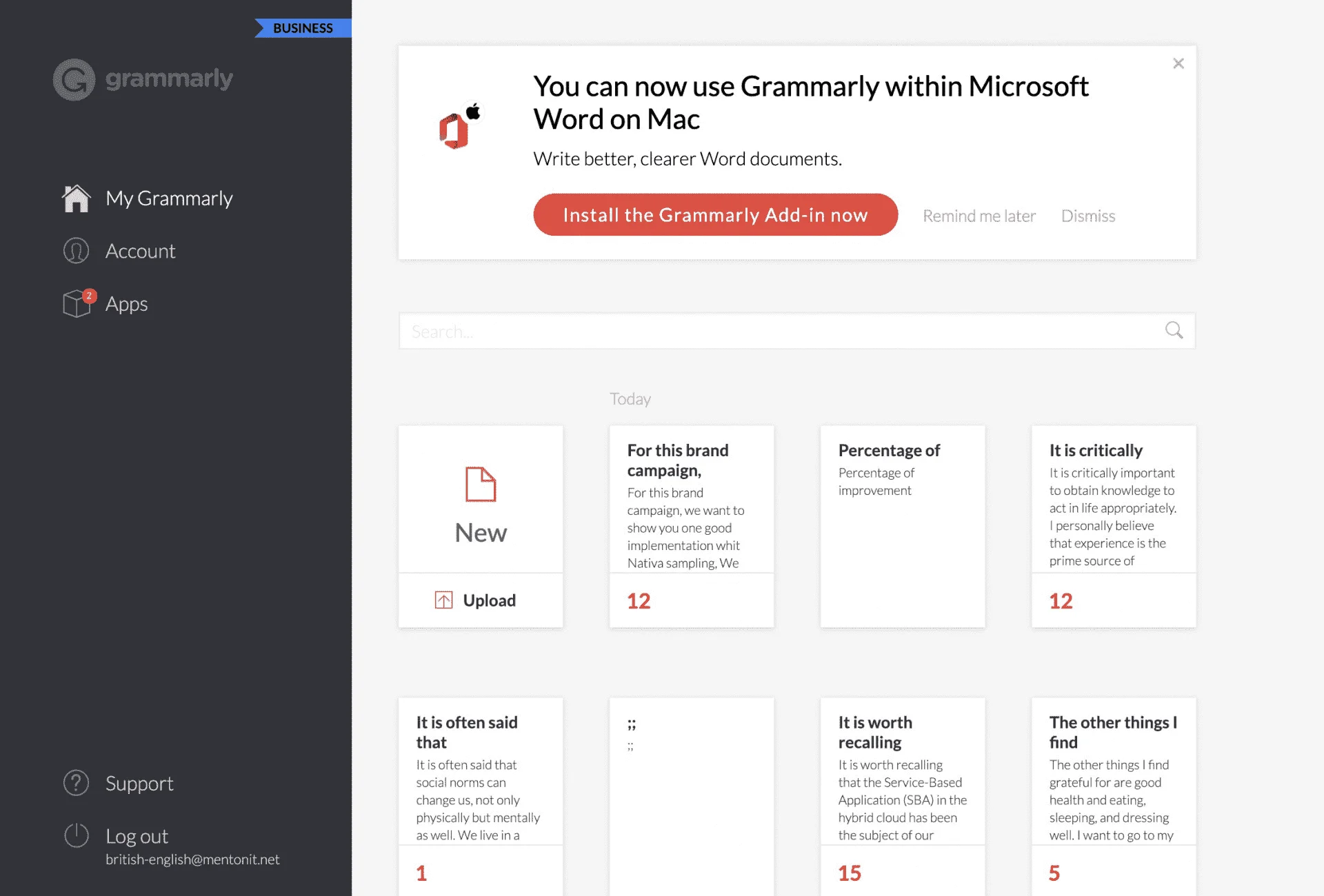Viewport: 1324px width, 896px height.
Task: Click the red Apps notification badge
Action: [89, 296]
